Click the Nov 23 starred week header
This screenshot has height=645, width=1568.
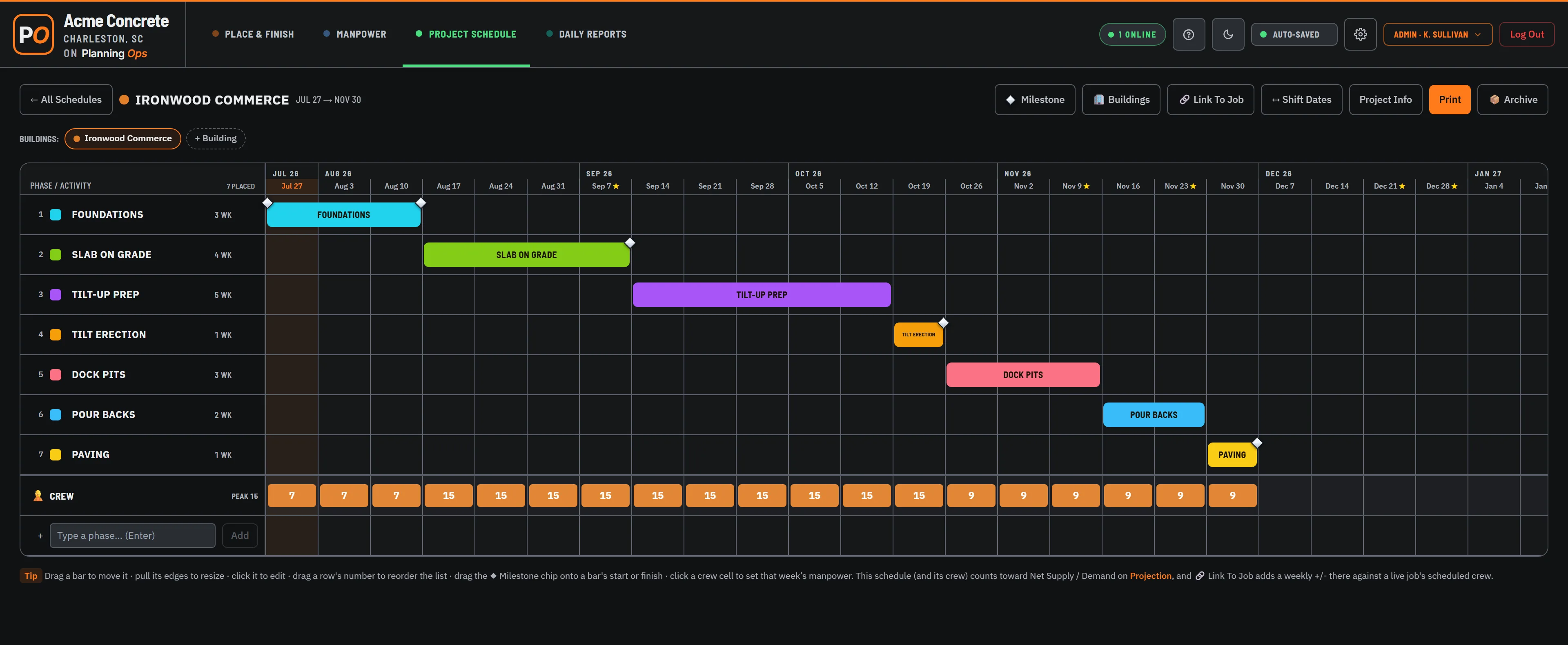(x=1180, y=186)
